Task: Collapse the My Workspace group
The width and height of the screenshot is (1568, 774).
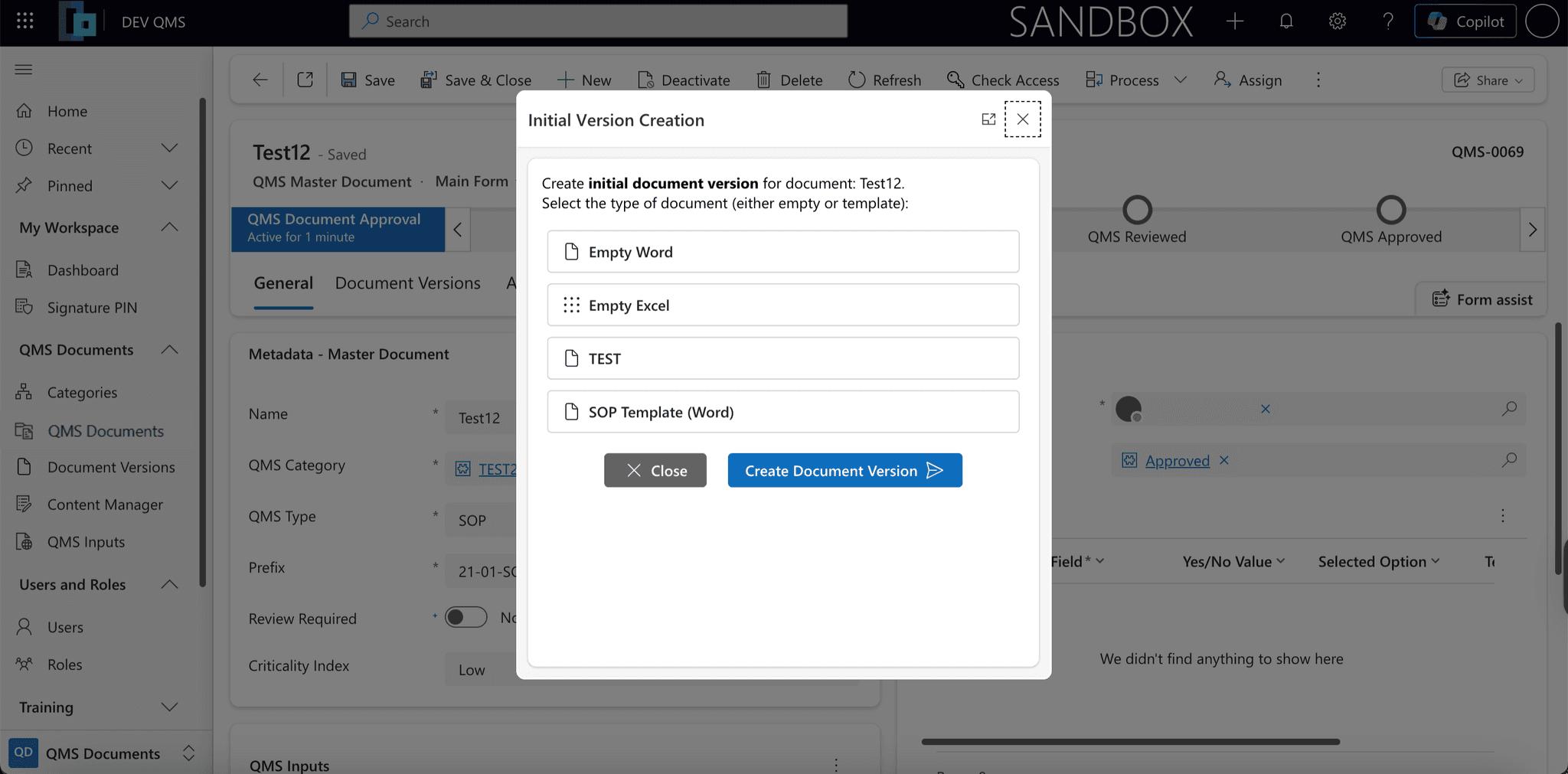Action: (170, 227)
